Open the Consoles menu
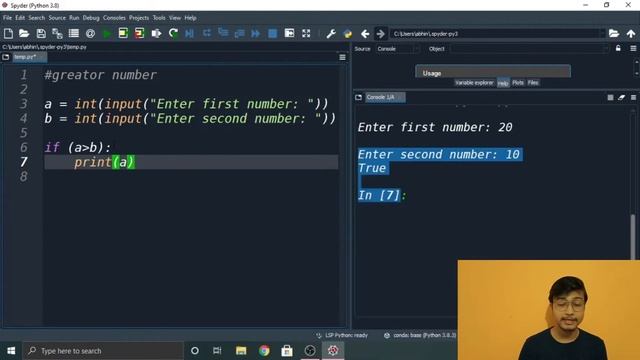Image resolution: width=640 pixels, height=360 pixels. 114,18
